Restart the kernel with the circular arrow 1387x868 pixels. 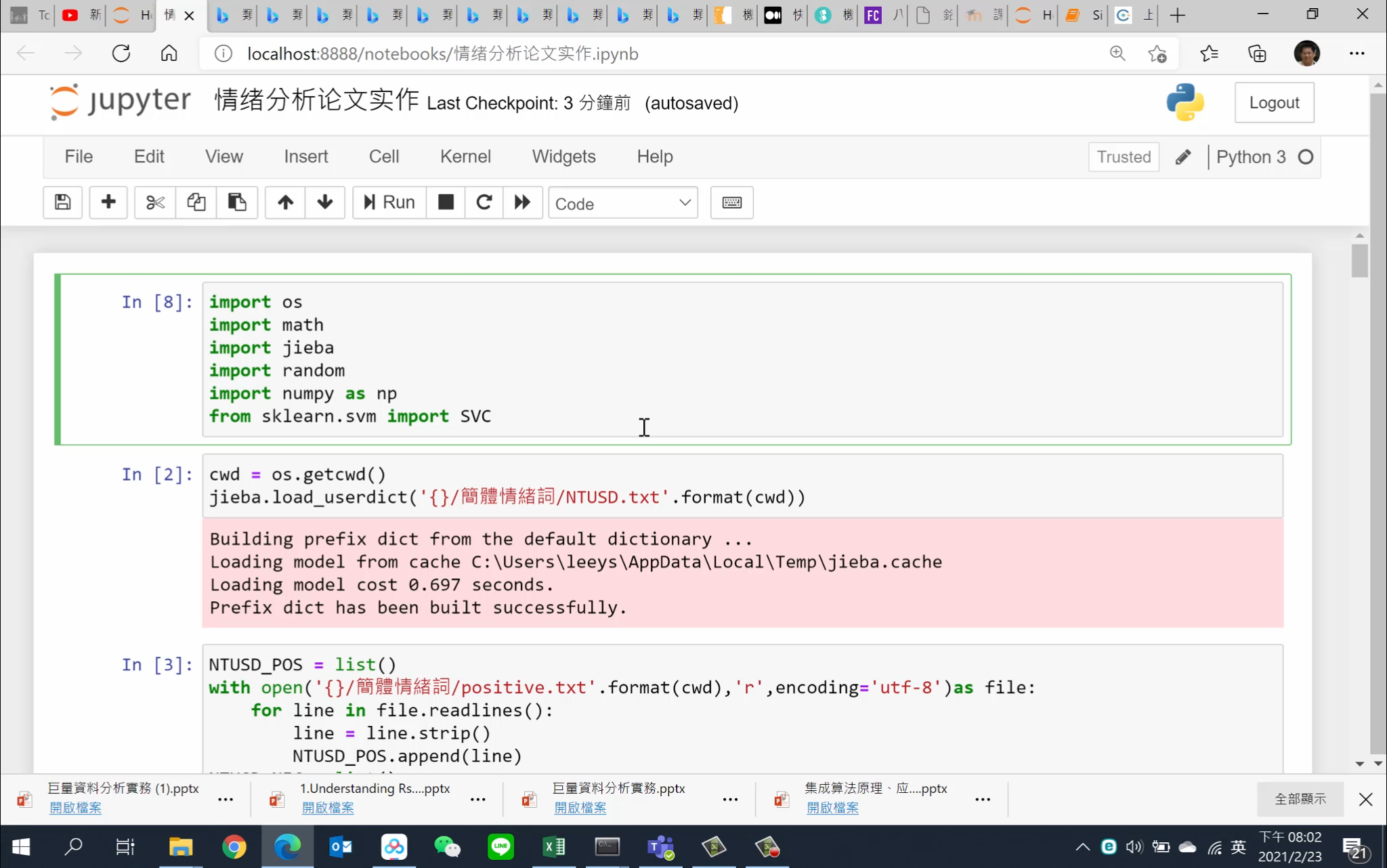484,202
